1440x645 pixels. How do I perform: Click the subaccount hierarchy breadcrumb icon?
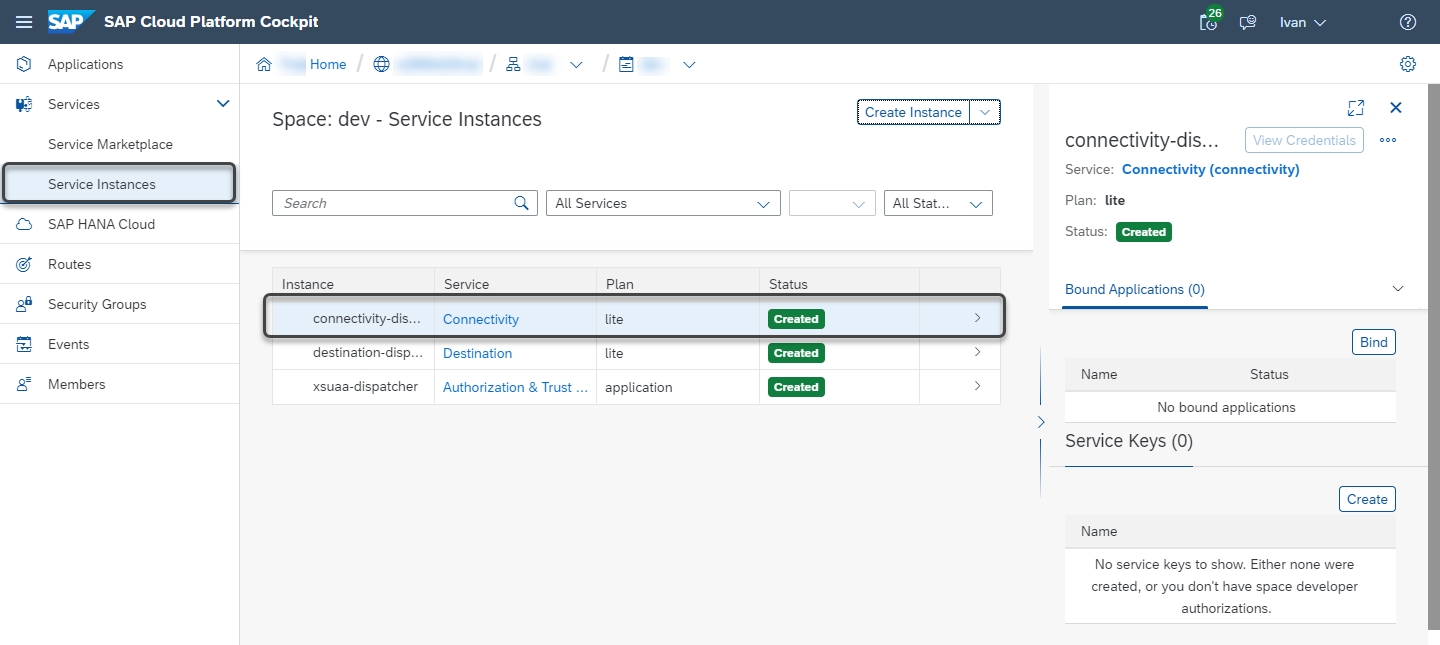[x=514, y=64]
